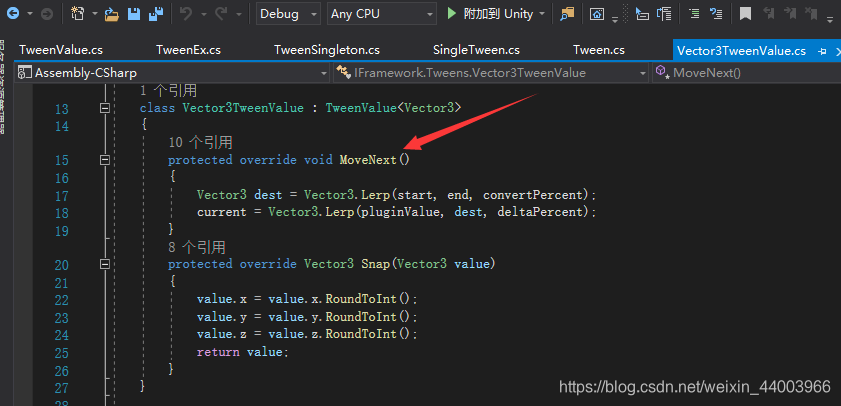Switch to the TweenSingleton.cs tab
Screen dimensions: 841x406
tap(327, 50)
